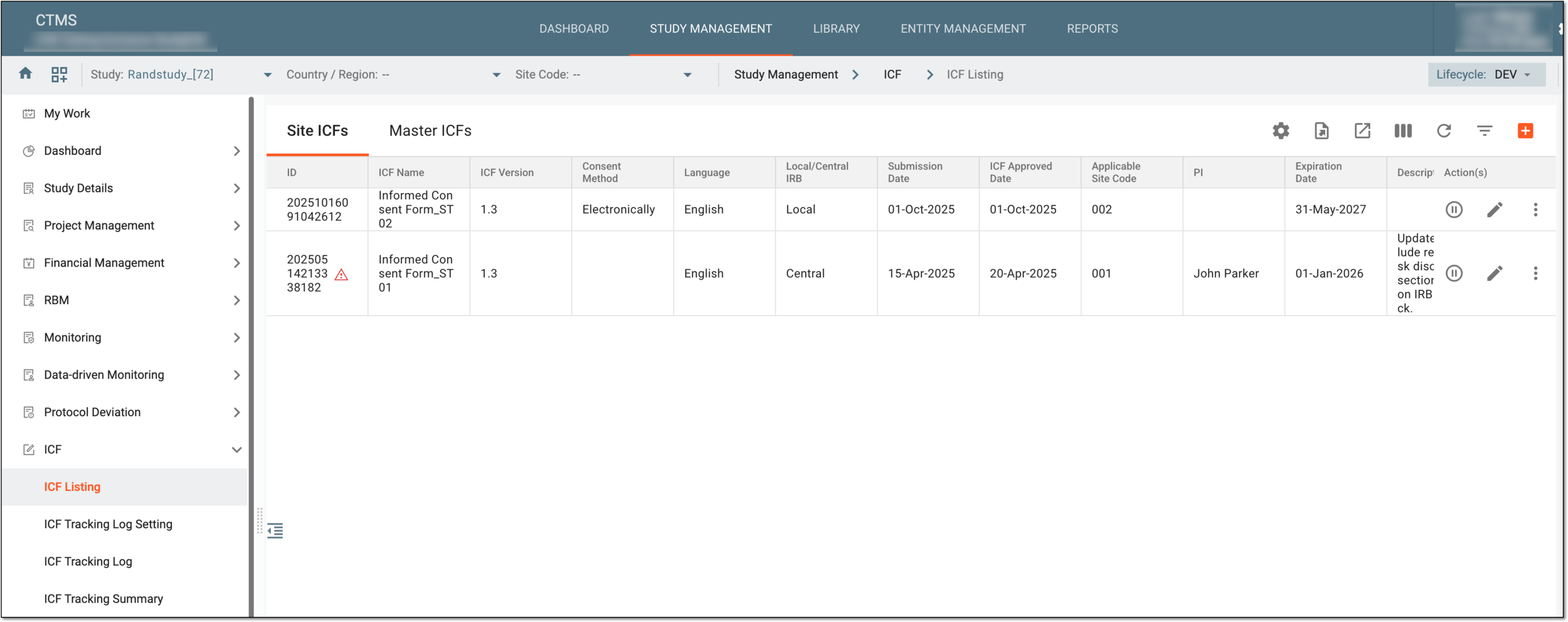Open column chooser icon
The width and height of the screenshot is (1568, 622).
coord(1403,130)
